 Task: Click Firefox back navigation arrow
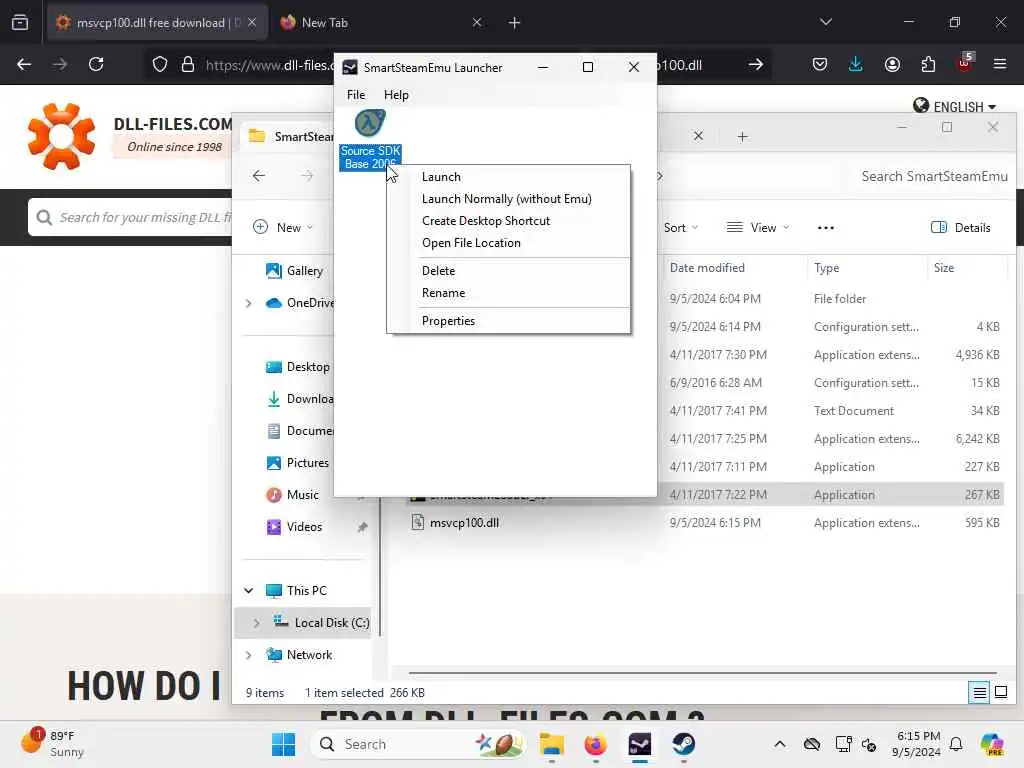pos(24,64)
